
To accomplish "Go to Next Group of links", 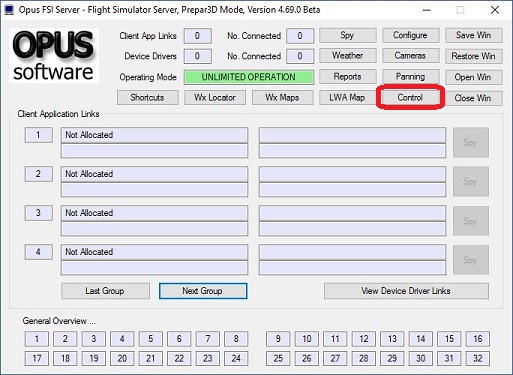I will pos(203,291).
